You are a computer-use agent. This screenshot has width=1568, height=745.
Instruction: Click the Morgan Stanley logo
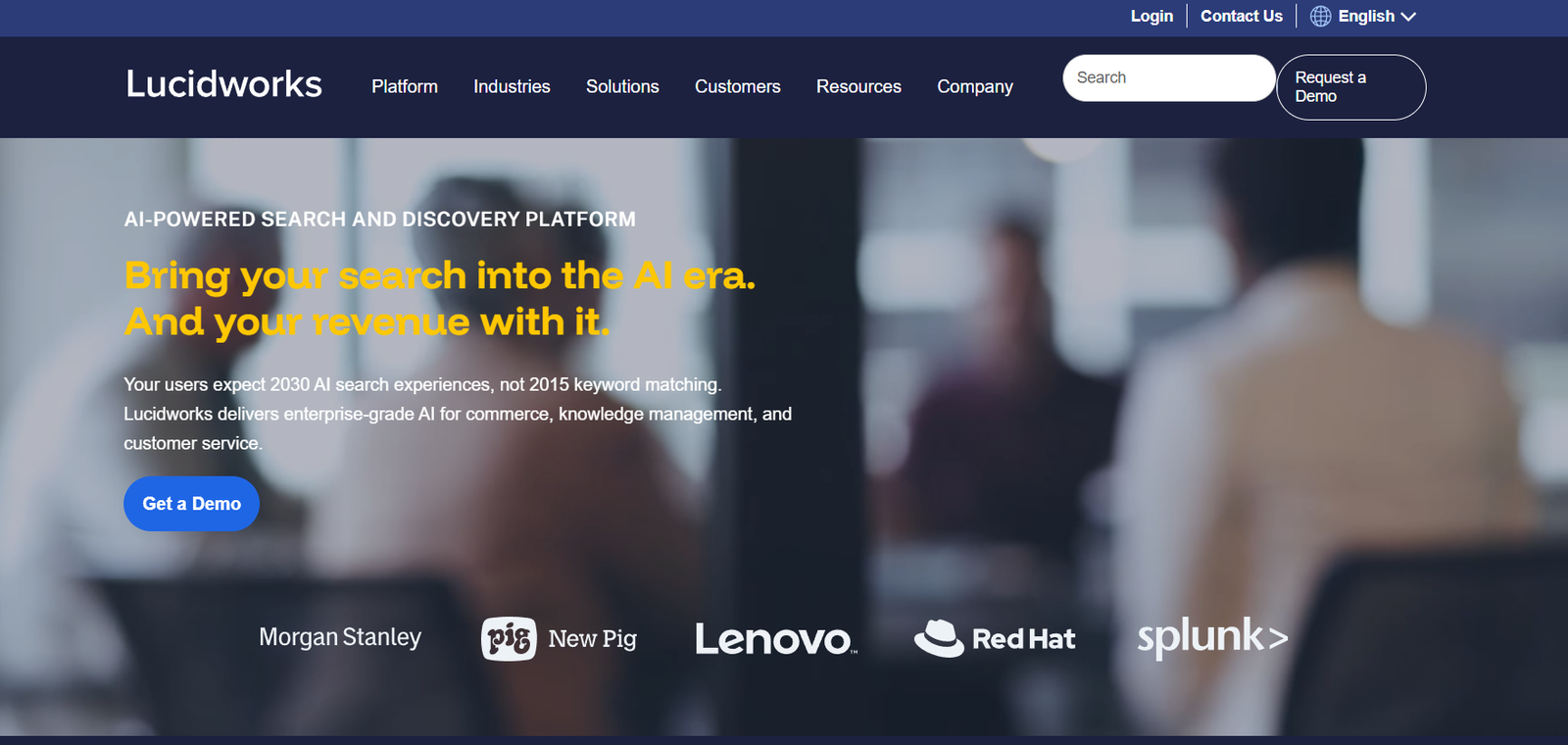click(340, 637)
